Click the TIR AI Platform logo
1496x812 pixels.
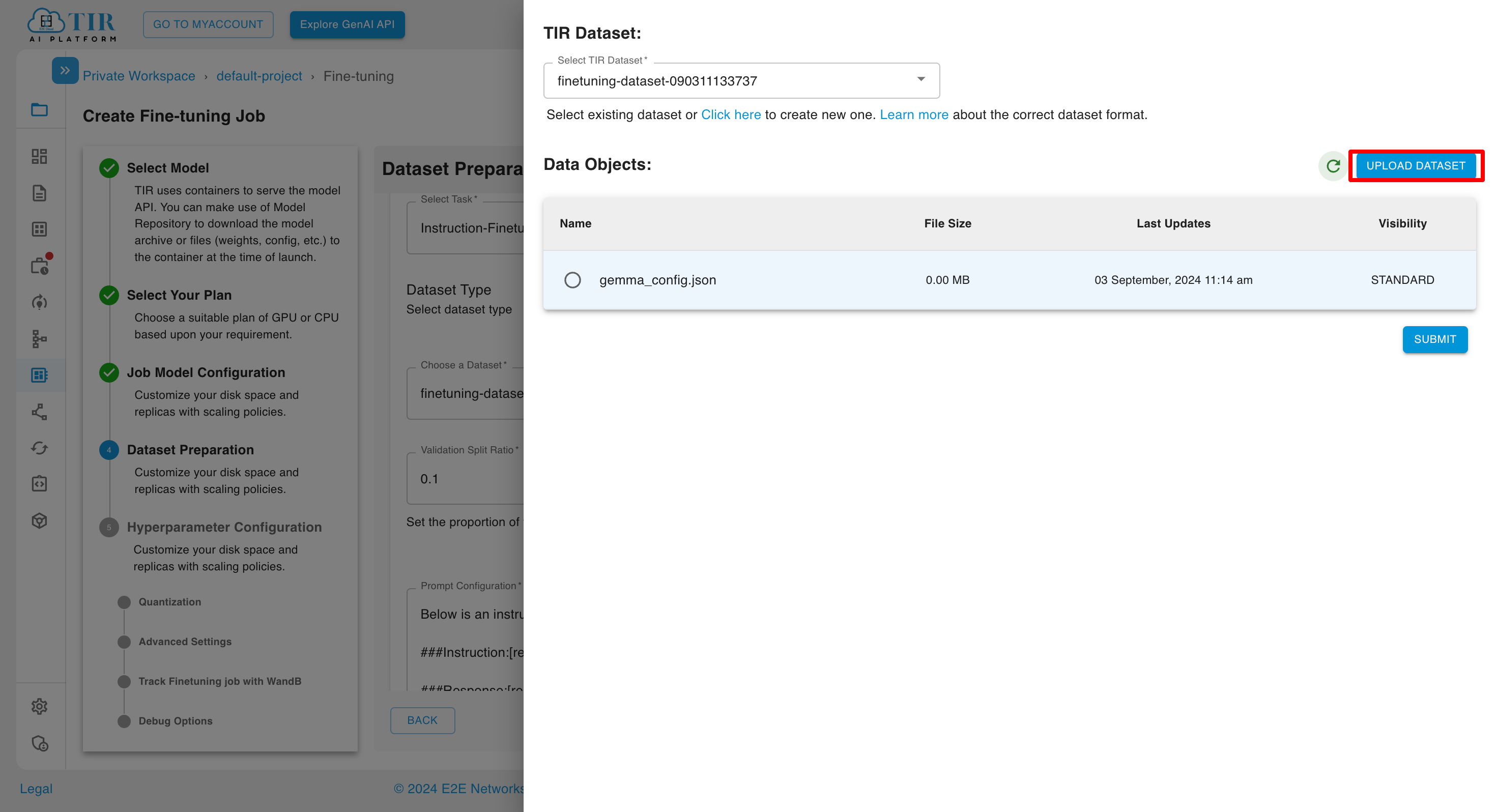pyautogui.click(x=72, y=24)
